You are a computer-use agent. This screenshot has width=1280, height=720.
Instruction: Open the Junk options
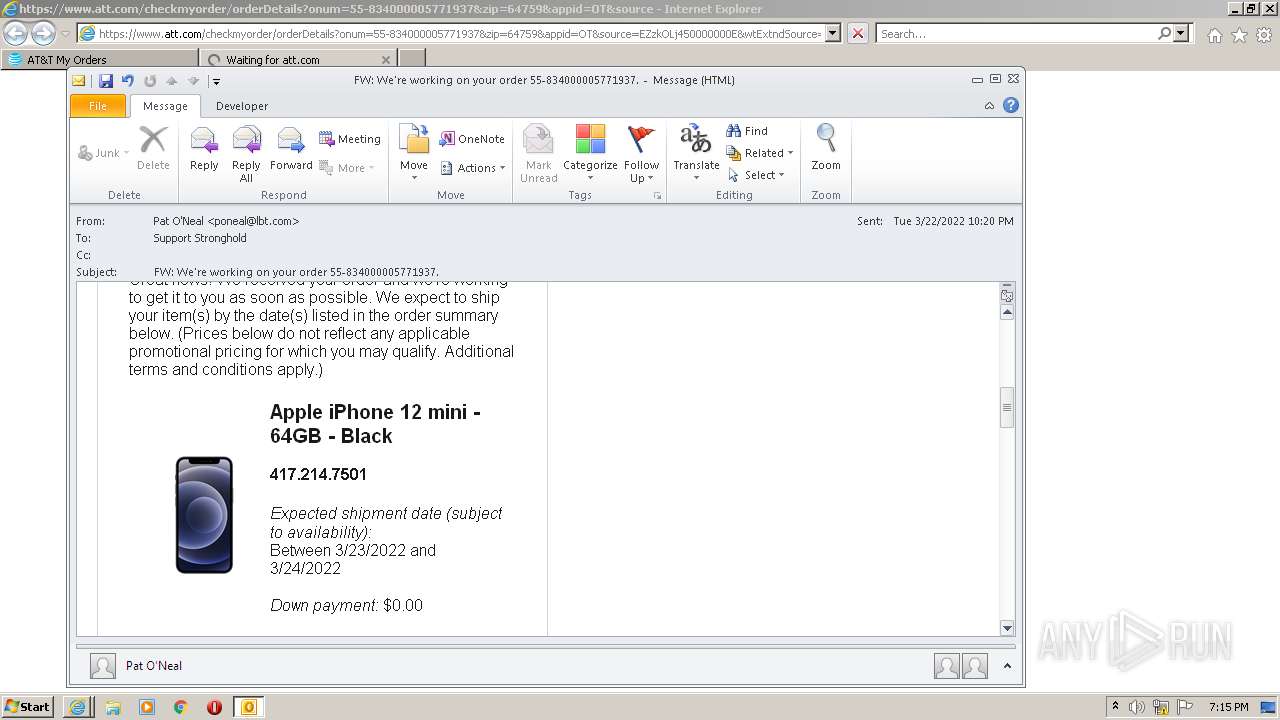pyautogui.click(x=103, y=153)
